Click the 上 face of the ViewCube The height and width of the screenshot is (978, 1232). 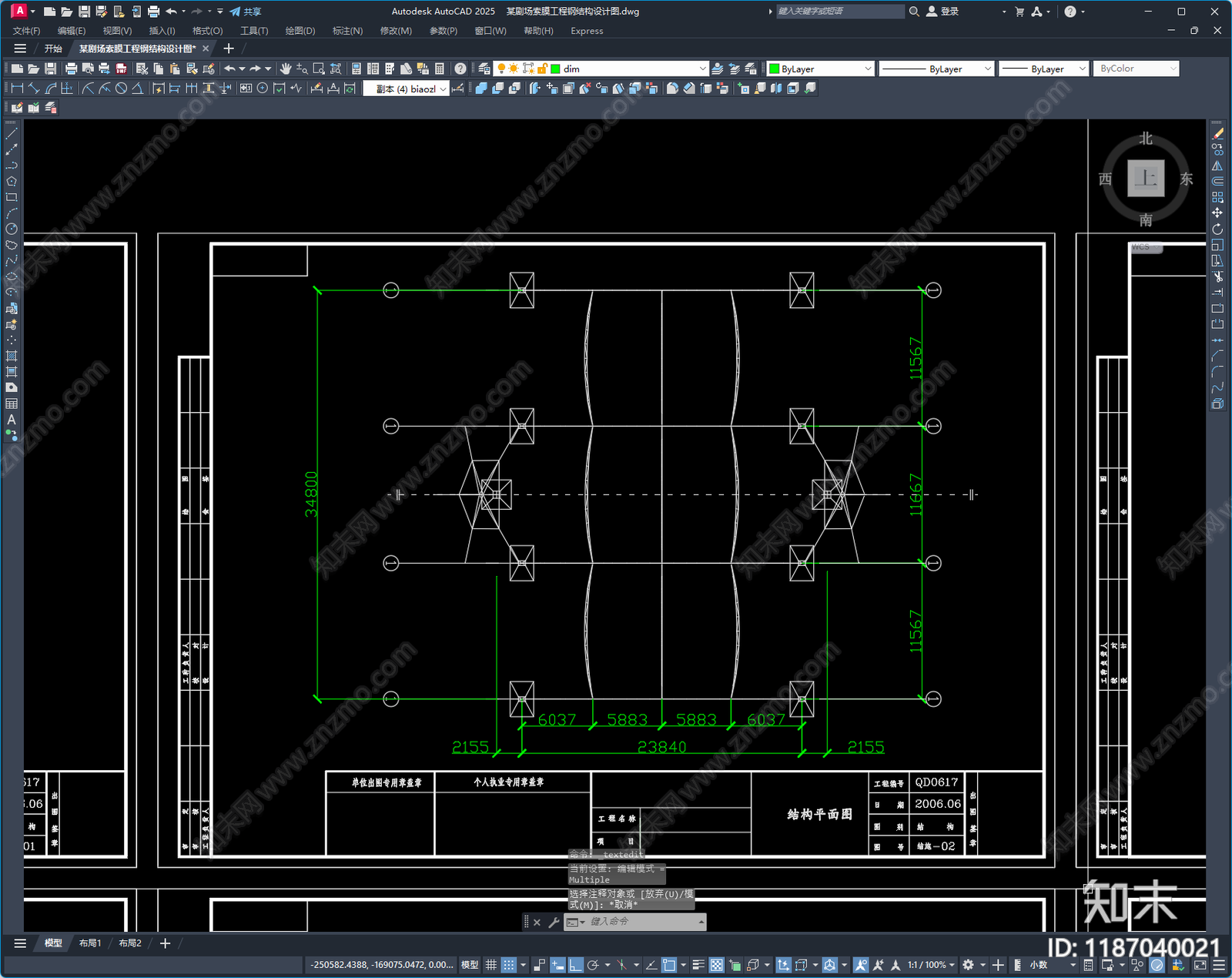(1146, 179)
